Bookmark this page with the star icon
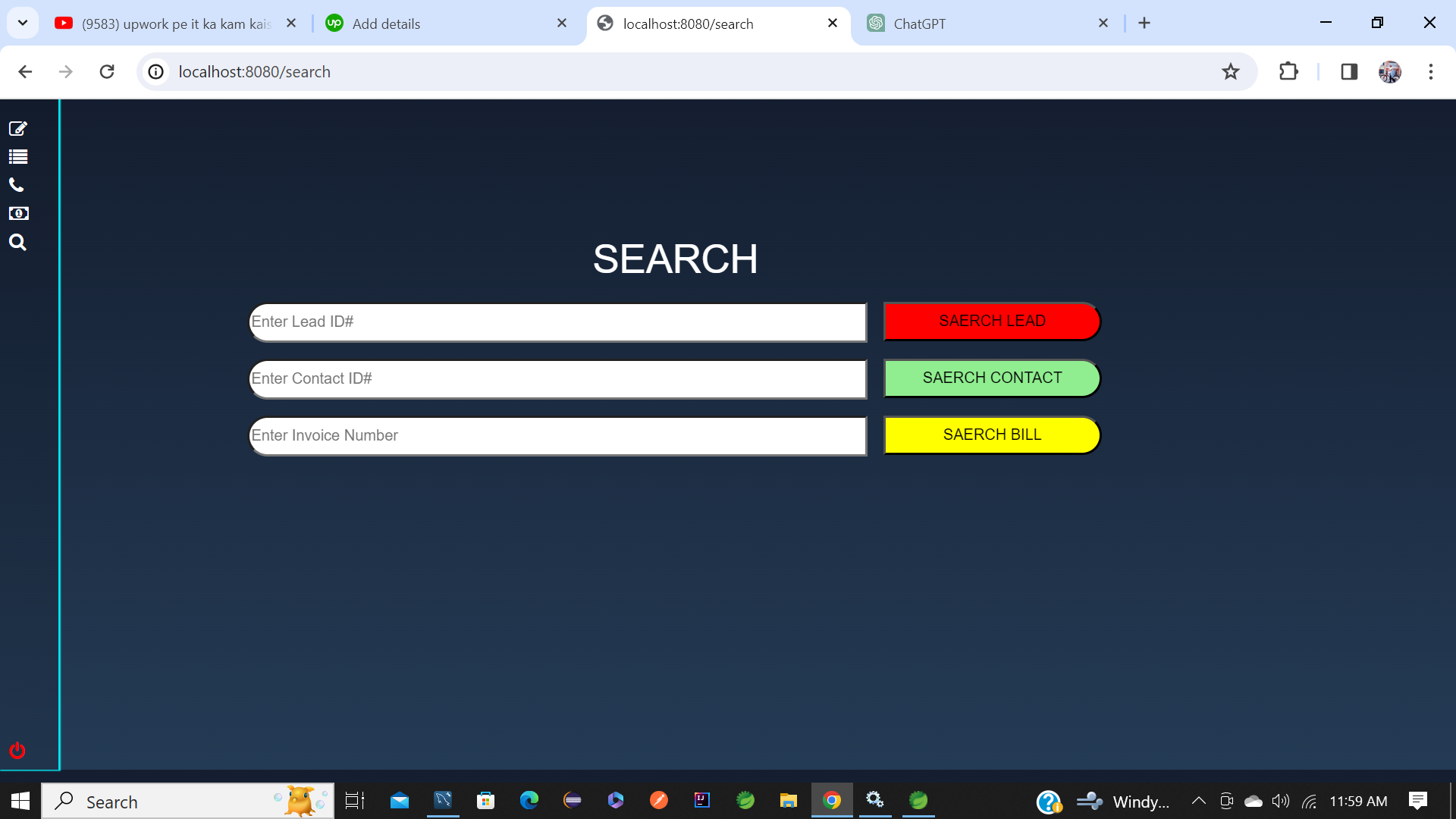This screenshot has width=1456, height=819. coord(1230,72)
